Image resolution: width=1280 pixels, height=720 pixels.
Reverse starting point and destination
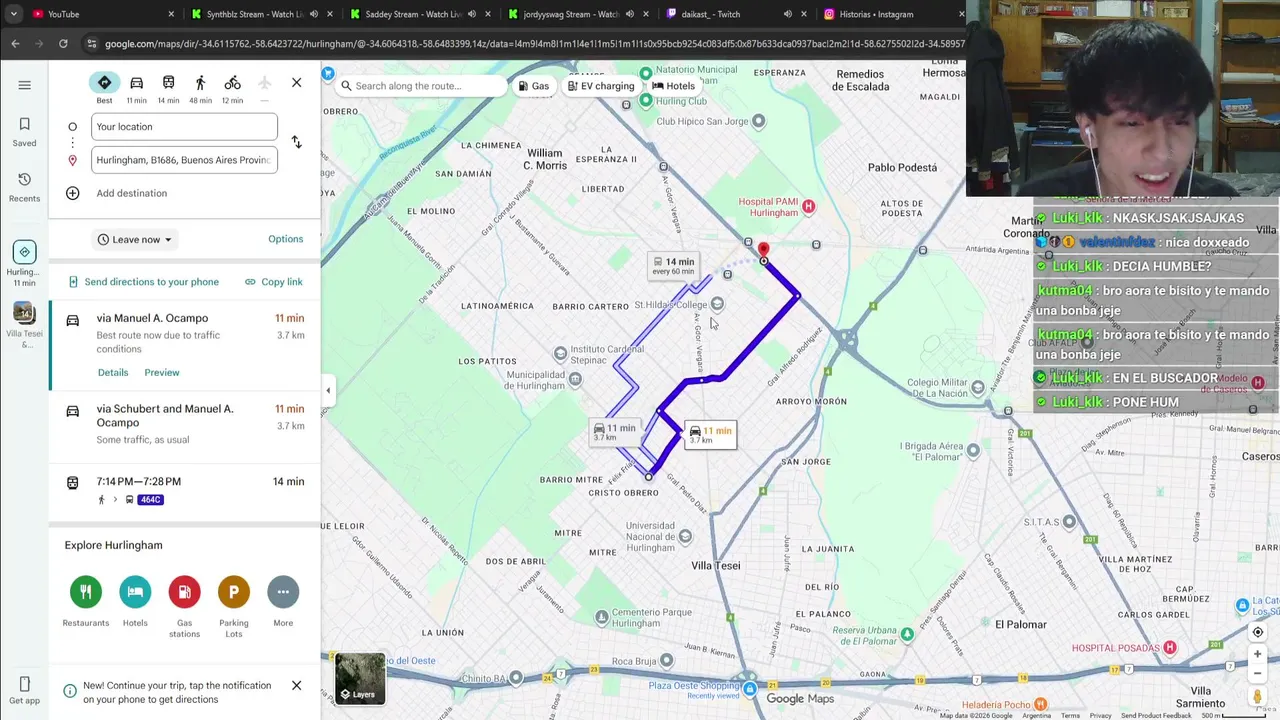tap(296, 142)
